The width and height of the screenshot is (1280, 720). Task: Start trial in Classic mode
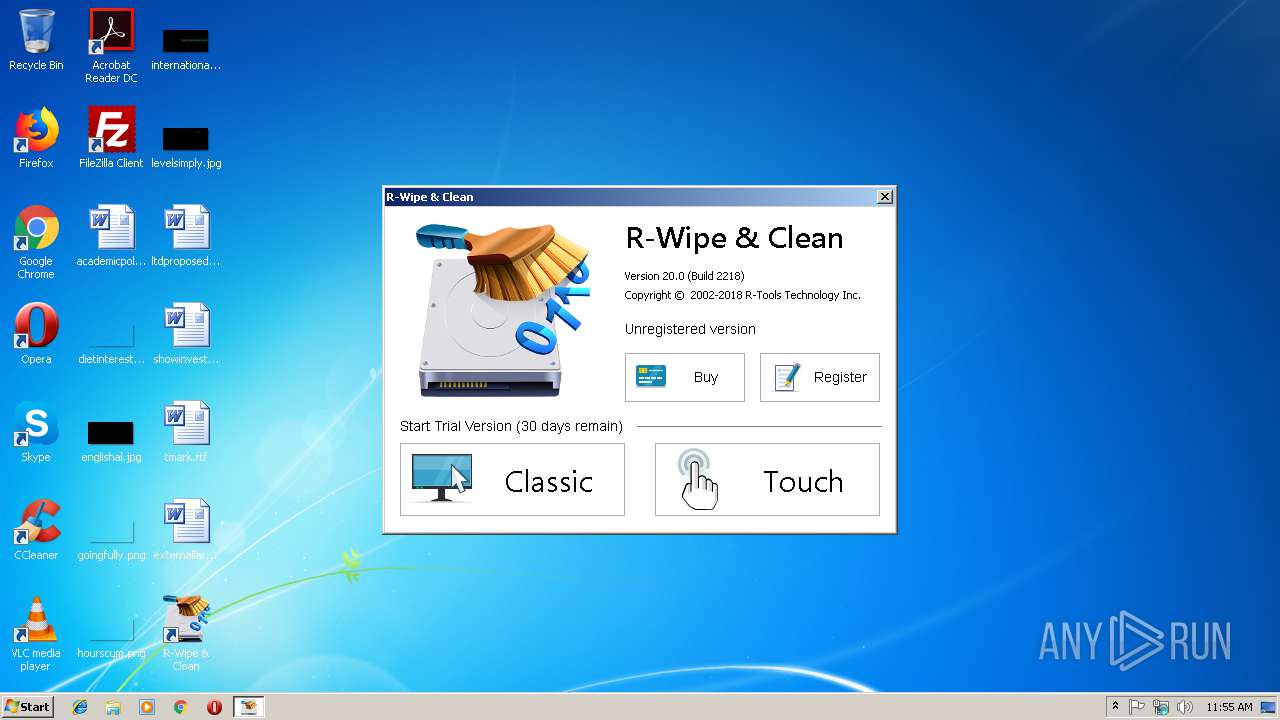point(512,480)
